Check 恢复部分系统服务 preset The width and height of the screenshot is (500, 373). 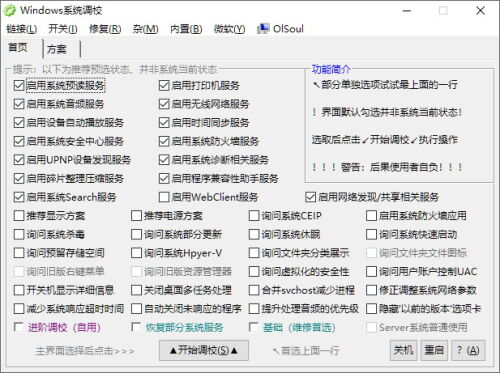pyautogui.click(x=136, y=327)
